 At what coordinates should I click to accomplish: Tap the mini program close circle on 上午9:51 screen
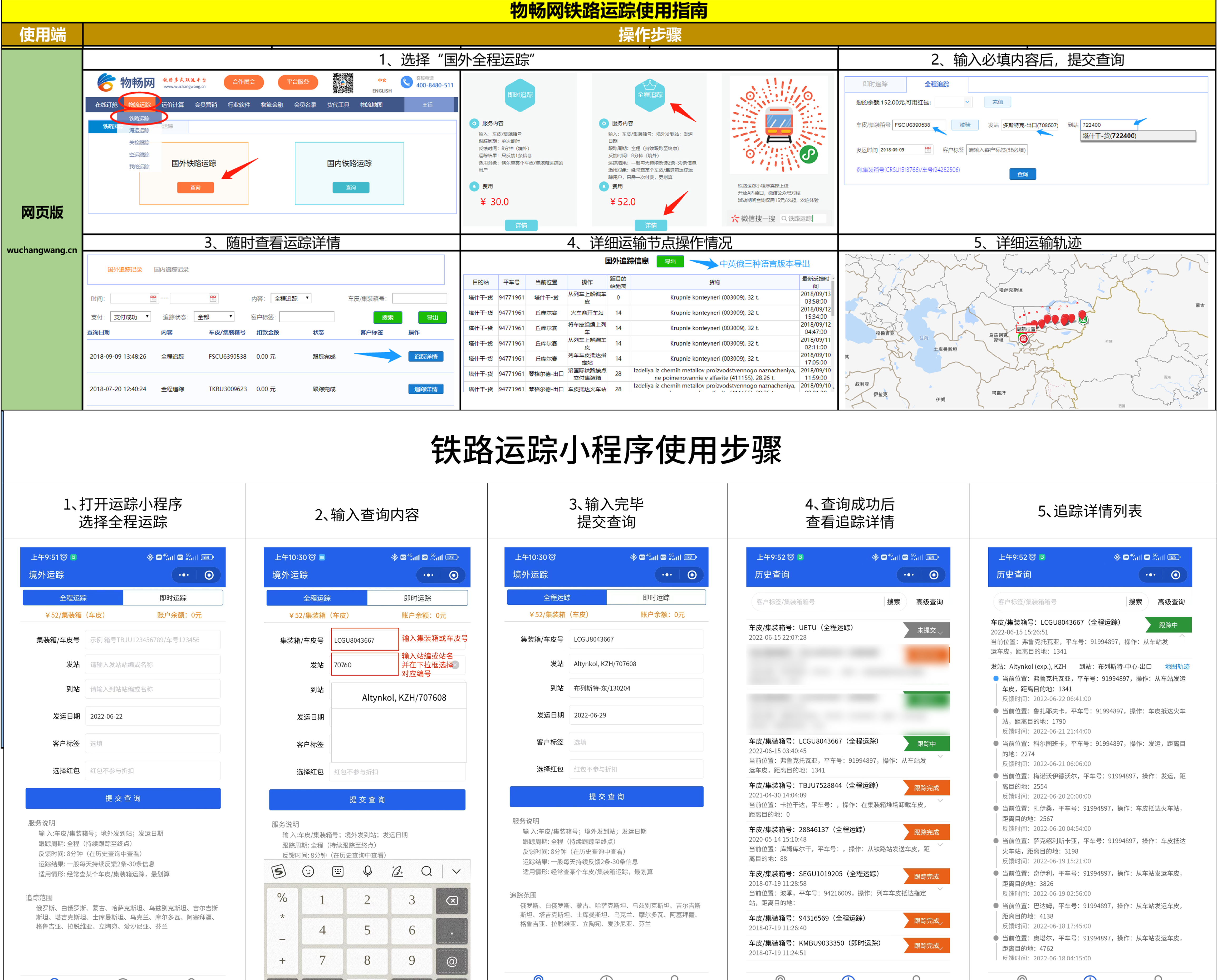[209, 575]
